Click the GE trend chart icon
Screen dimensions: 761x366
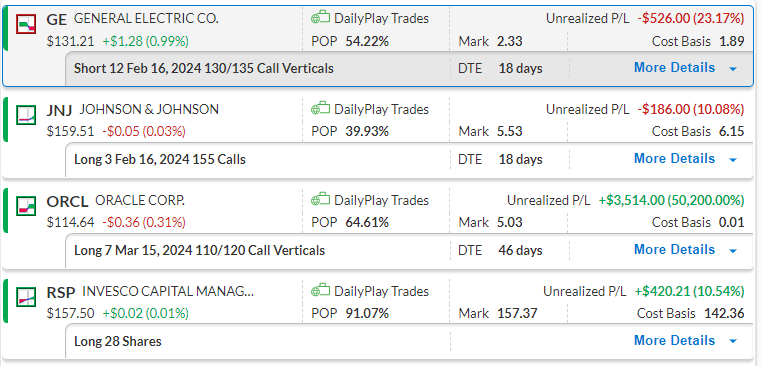pyautogui.click(x=26, y=24)
